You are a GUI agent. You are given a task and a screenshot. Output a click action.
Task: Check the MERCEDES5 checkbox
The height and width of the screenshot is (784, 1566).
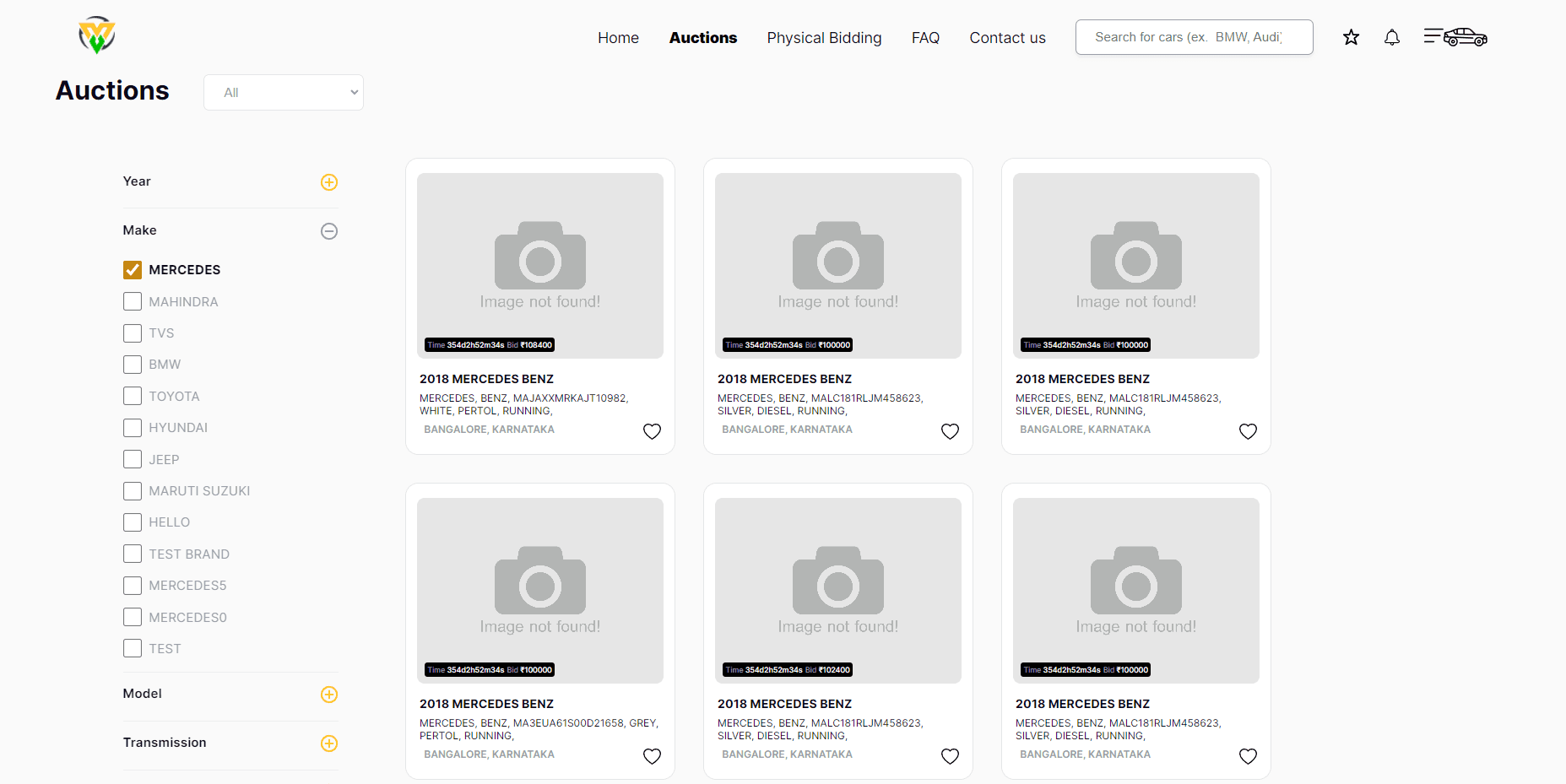tap(133, 586)
